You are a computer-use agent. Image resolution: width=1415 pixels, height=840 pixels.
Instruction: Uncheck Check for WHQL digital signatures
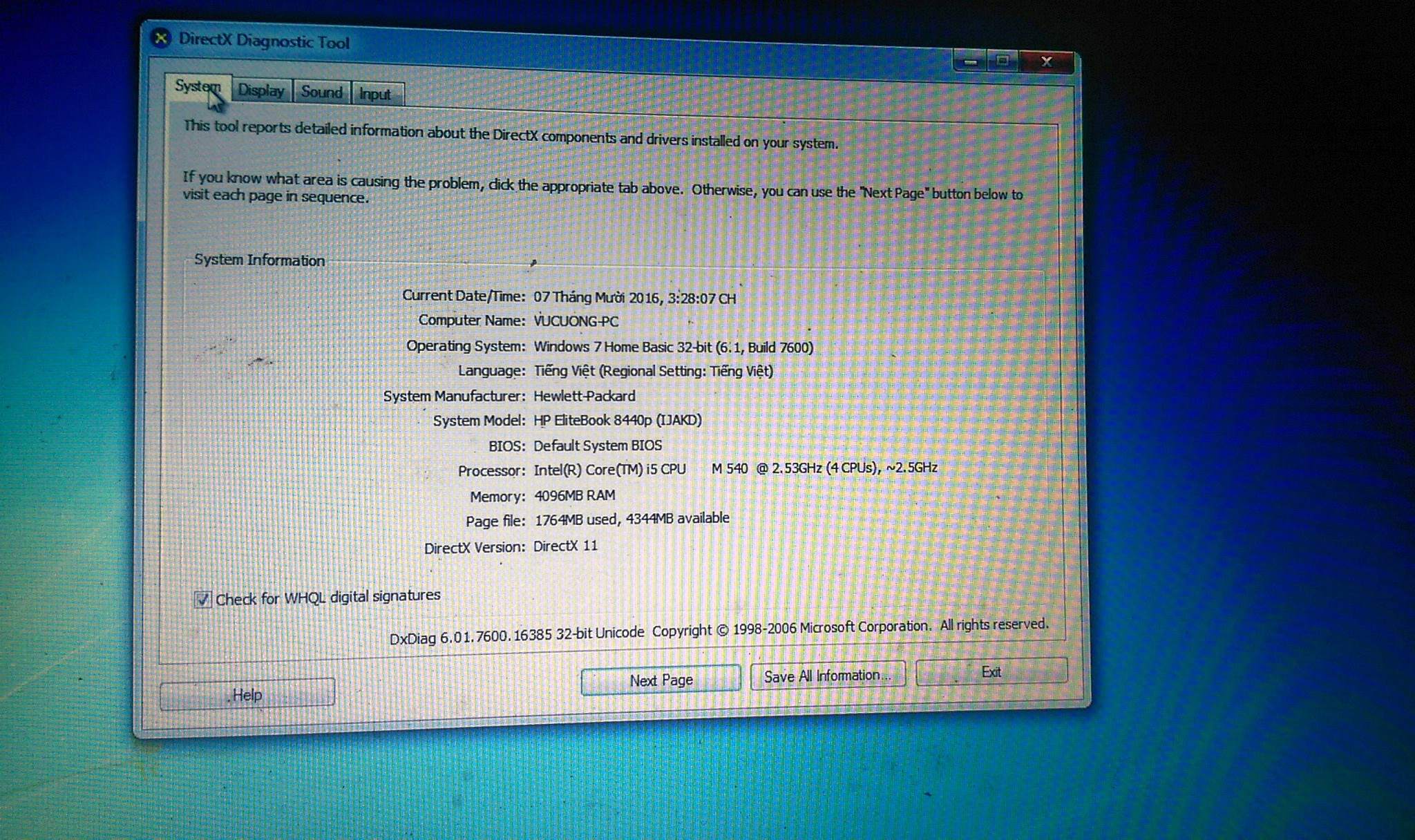[202, 599]
